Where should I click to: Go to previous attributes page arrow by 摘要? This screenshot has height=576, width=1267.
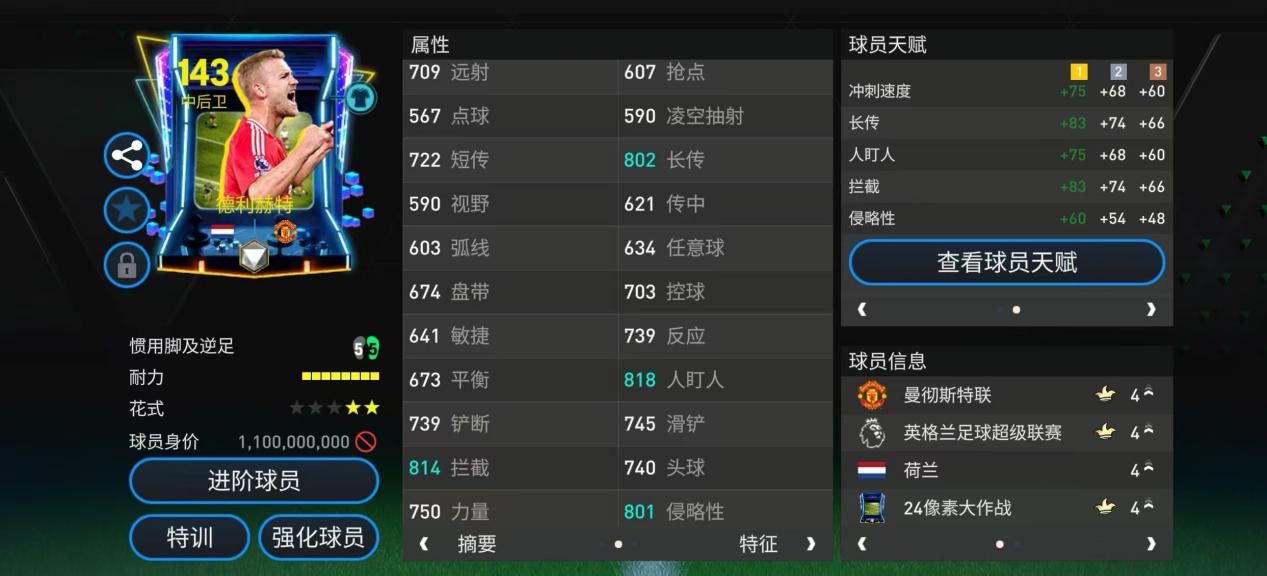[x=424, y=544]
